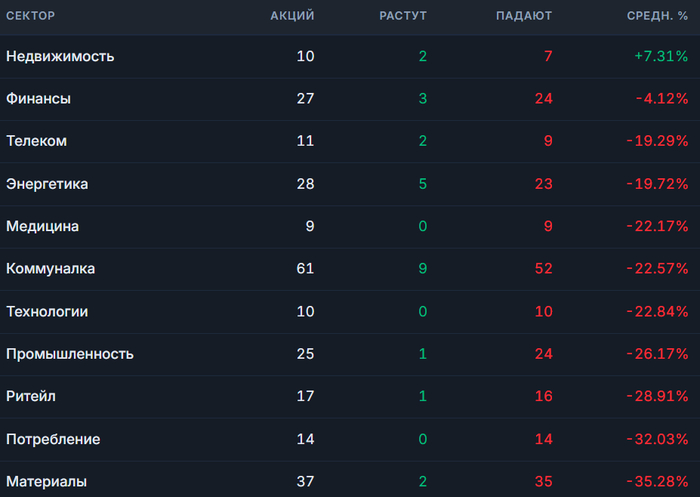Click stock count 61 for Коммуналка
This screenshot has width=700, height=497.
point(305,269)
